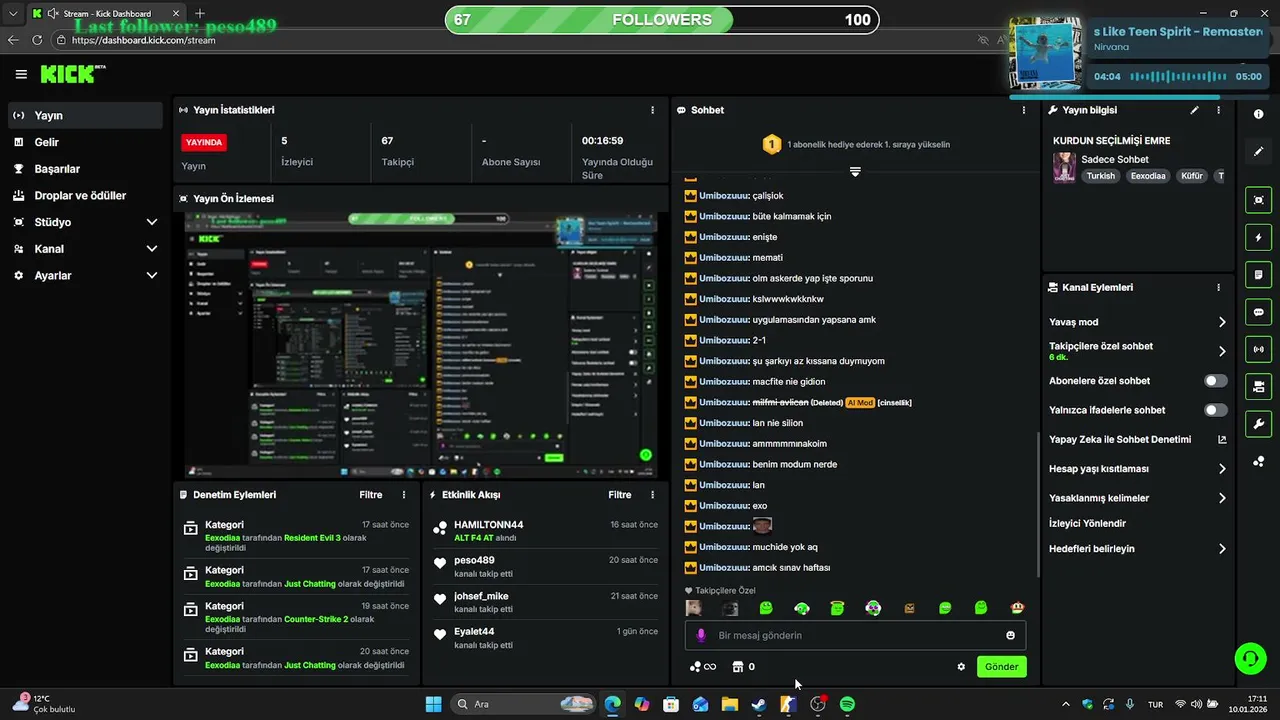Viewport: 1280px width, 720px height.
Task: Open a new browser tab
Action: point(200,14)
